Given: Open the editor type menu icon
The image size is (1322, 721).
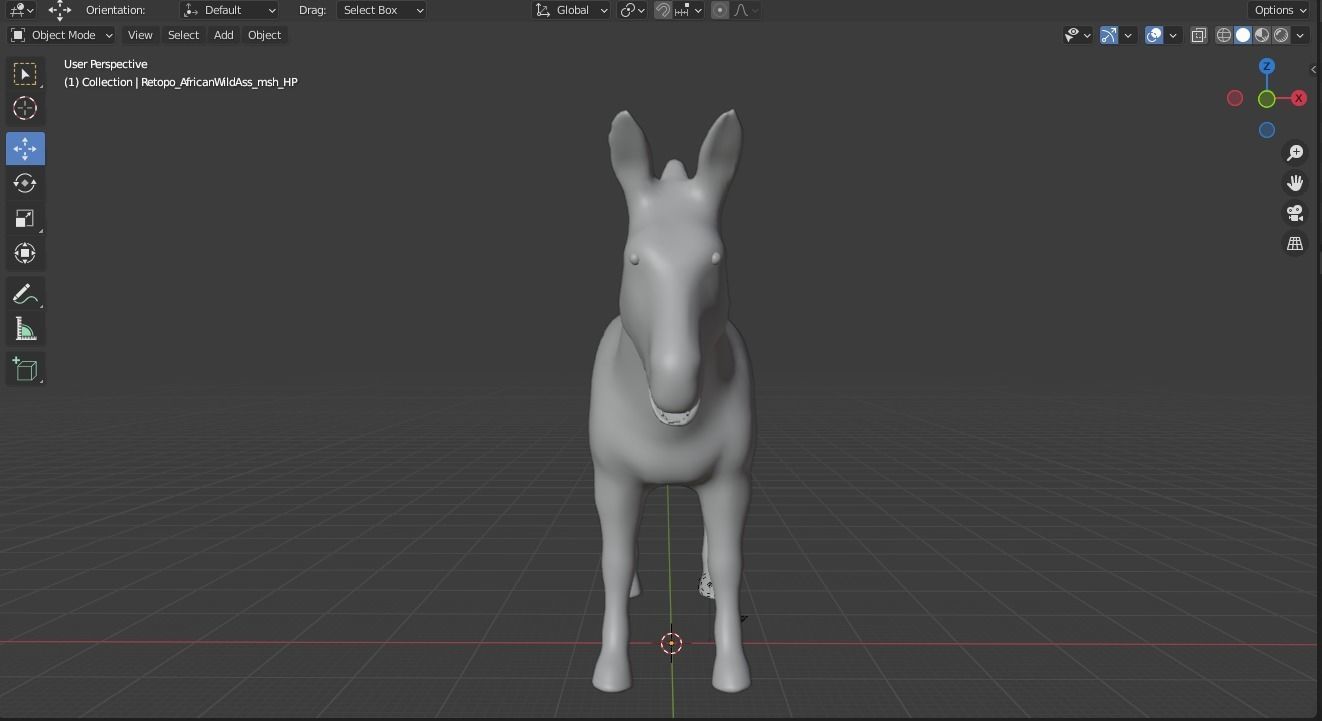Looking at the screenshot, I should tap(21, 10).
